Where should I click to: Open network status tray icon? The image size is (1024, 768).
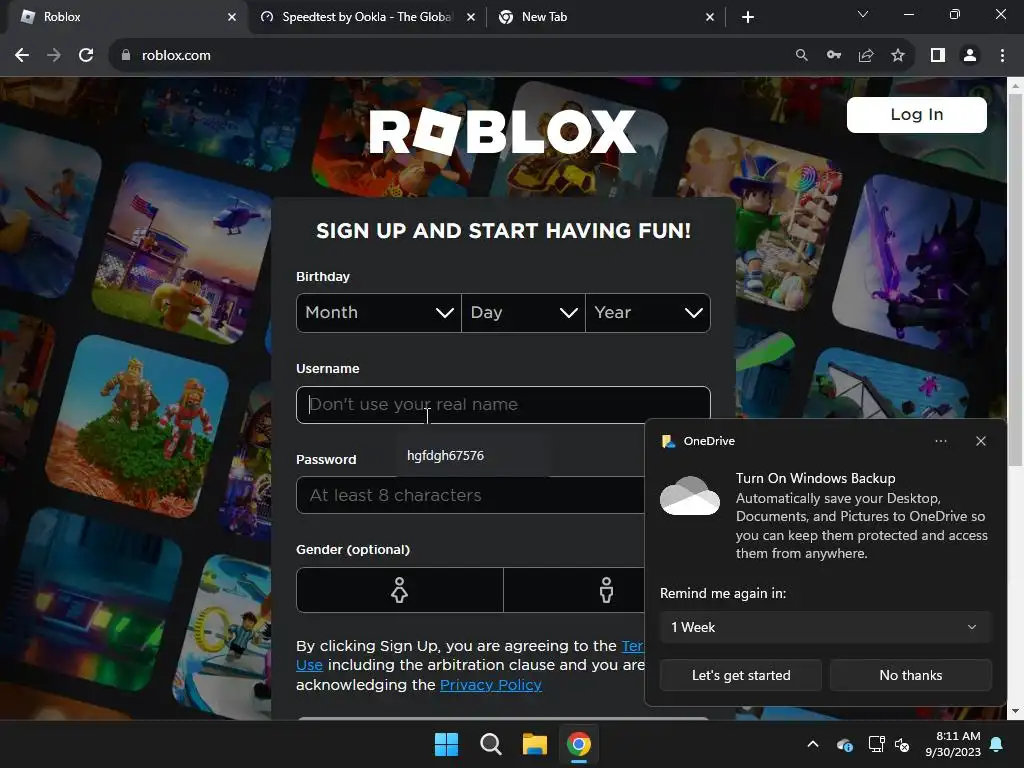click(876, 744)
